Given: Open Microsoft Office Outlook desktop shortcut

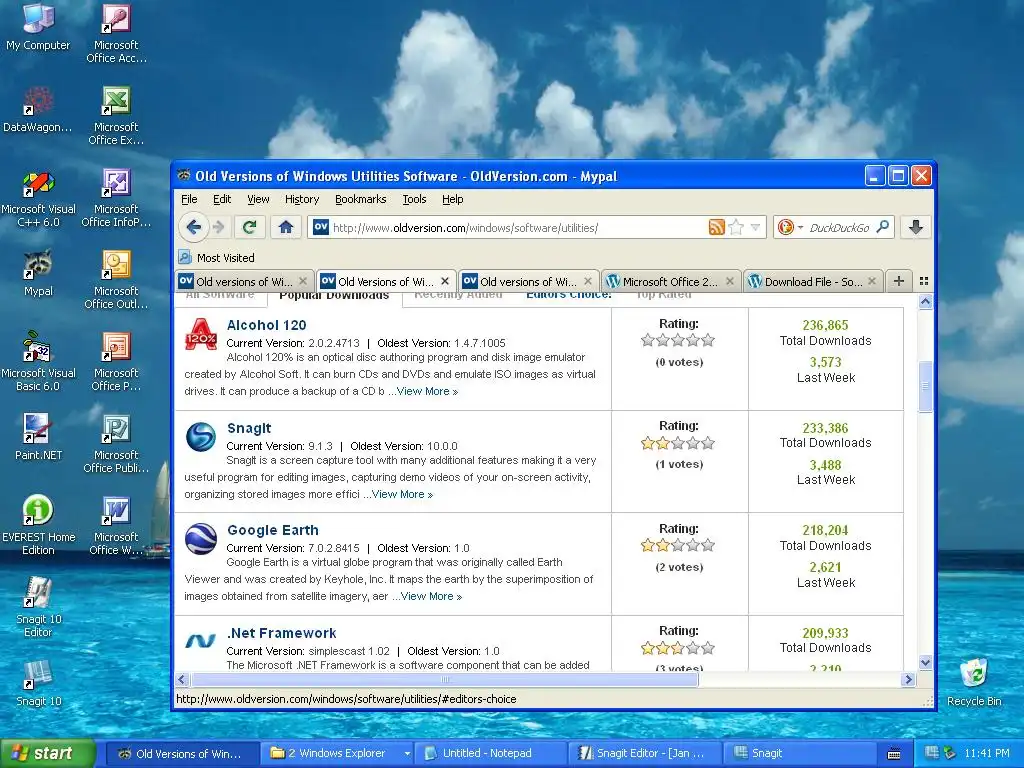Looking at the screenshot, I should pyautogui.click(x=116, y=280).
